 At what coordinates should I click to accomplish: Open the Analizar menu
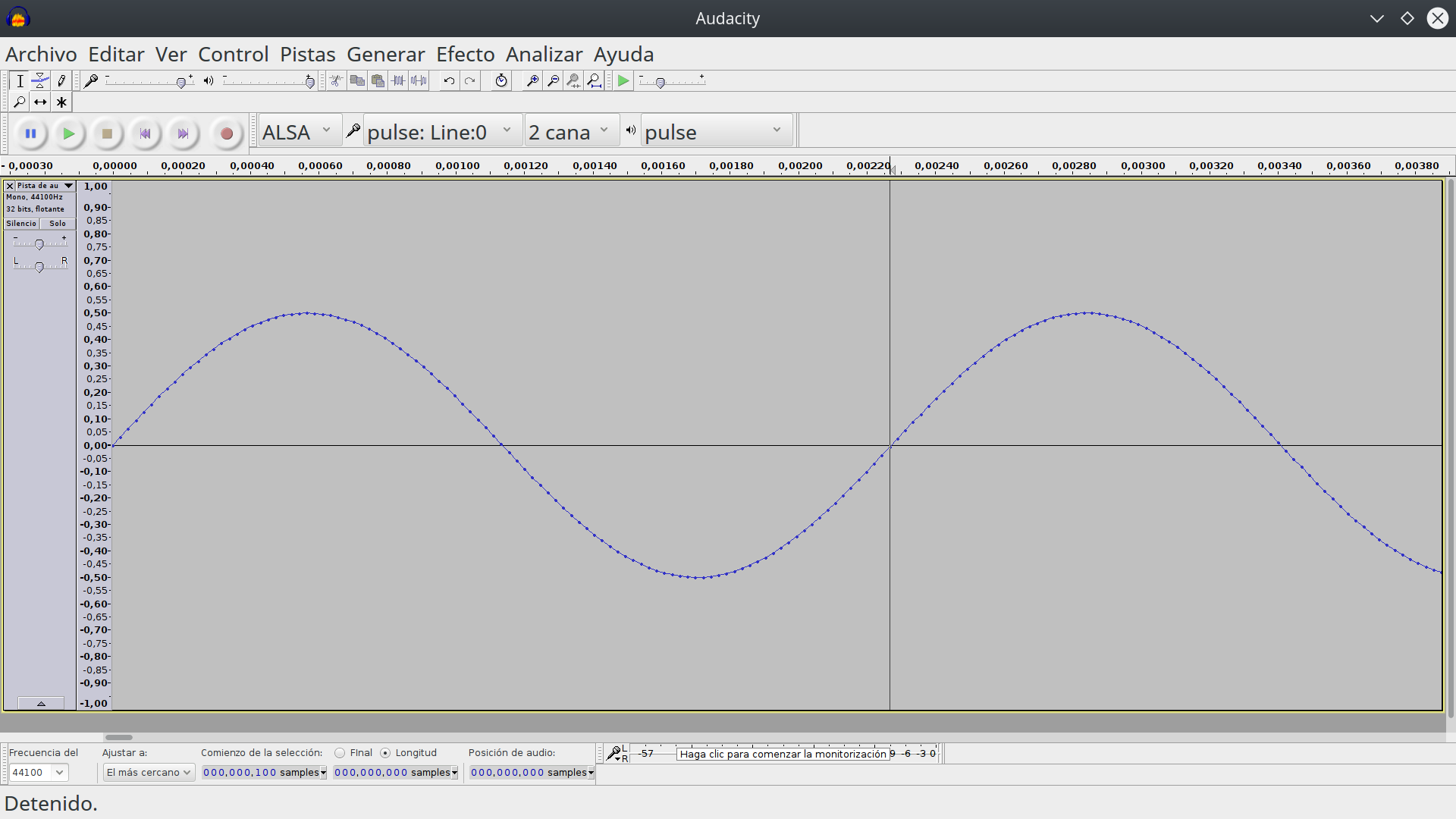point(544,55)
